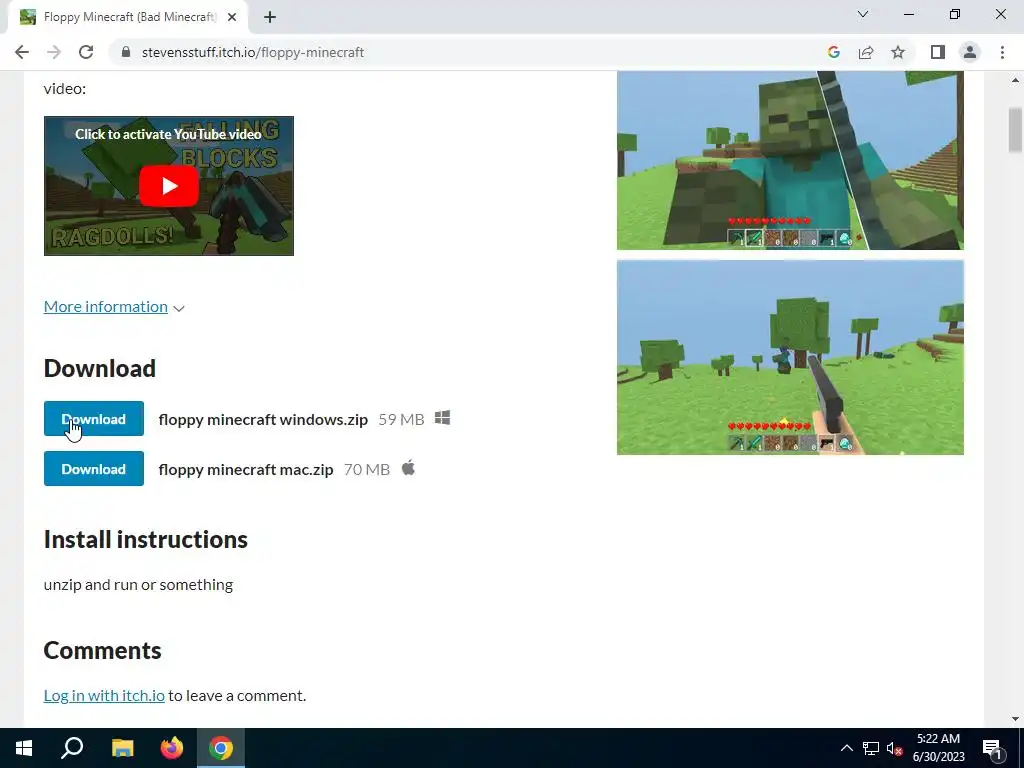
Task: Open the pistol screenshot thumbnail
Action: tap(790, 357)
